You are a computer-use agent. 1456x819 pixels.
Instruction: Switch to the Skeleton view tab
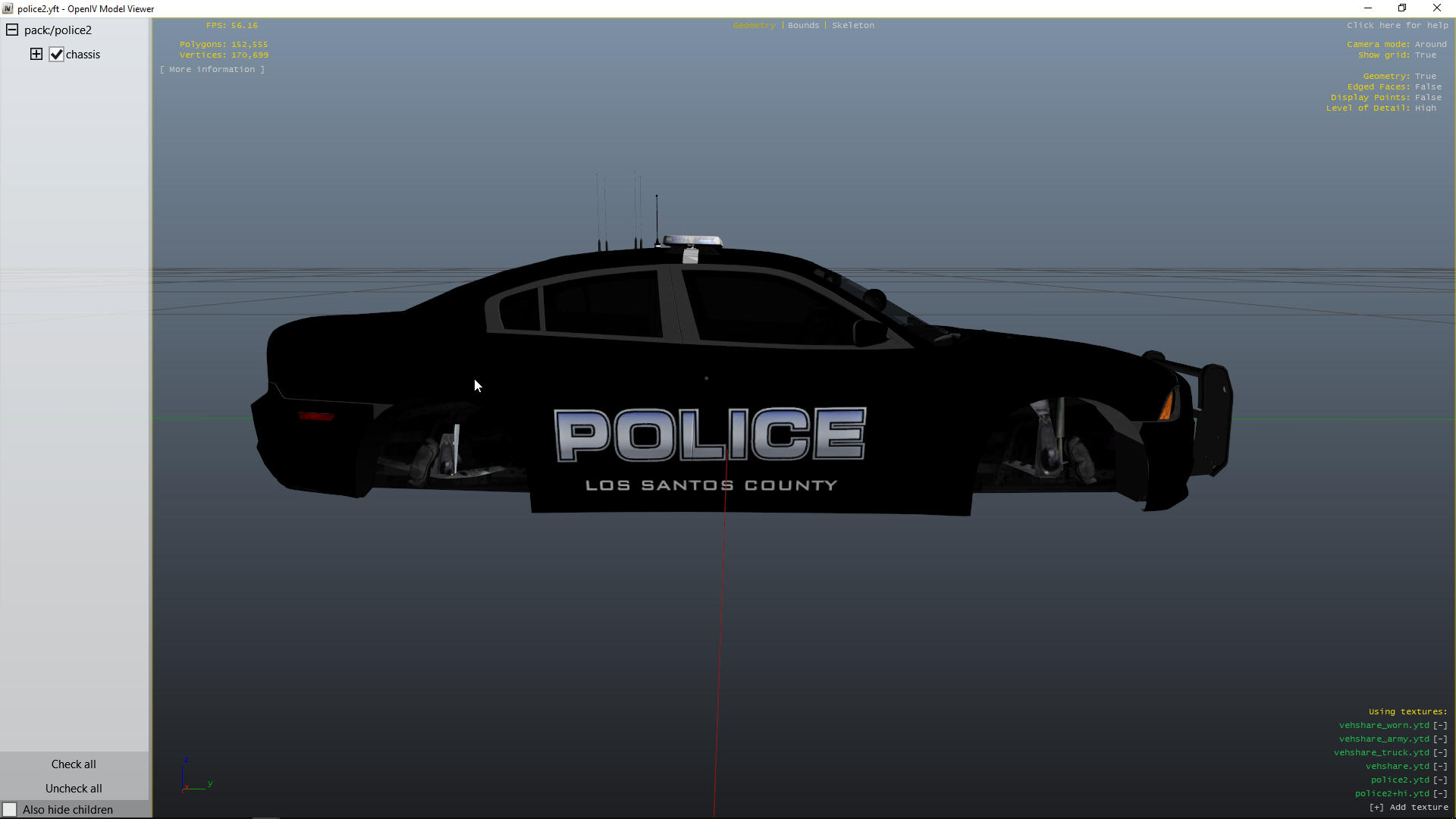click(852, 26)
